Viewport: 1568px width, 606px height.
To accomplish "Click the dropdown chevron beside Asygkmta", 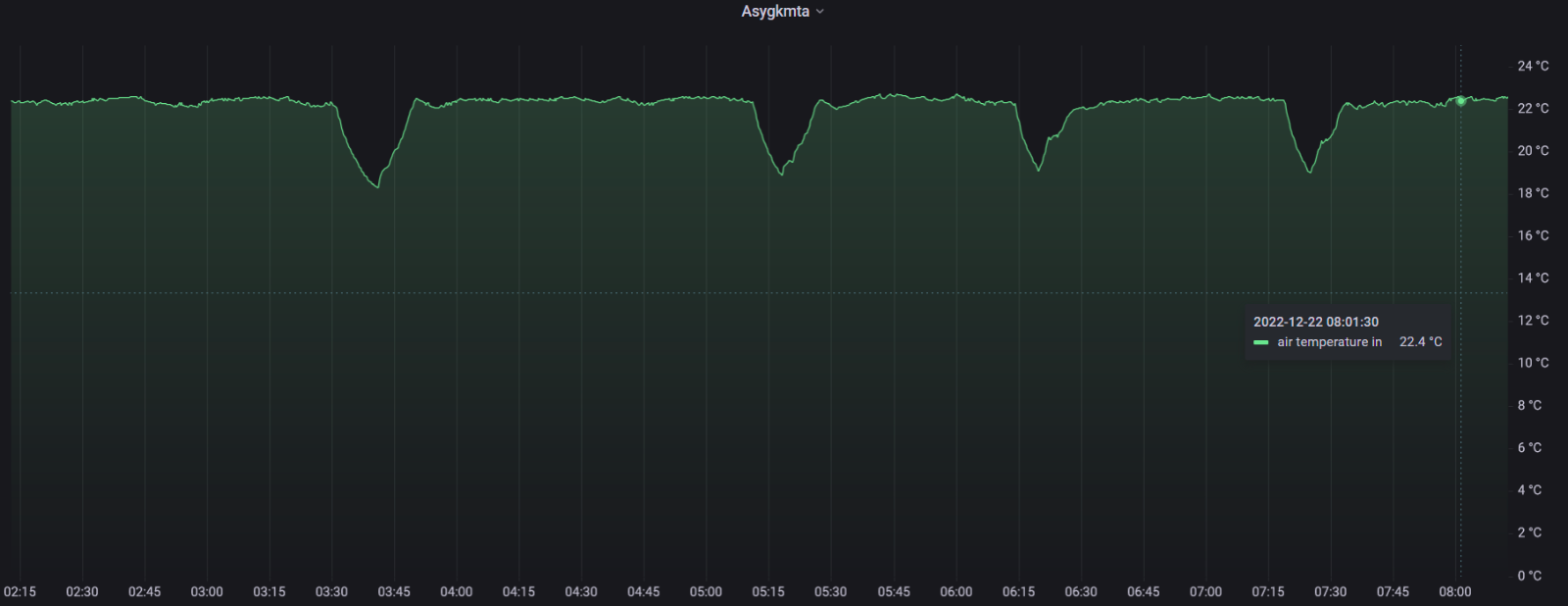I will click(820, 12).
